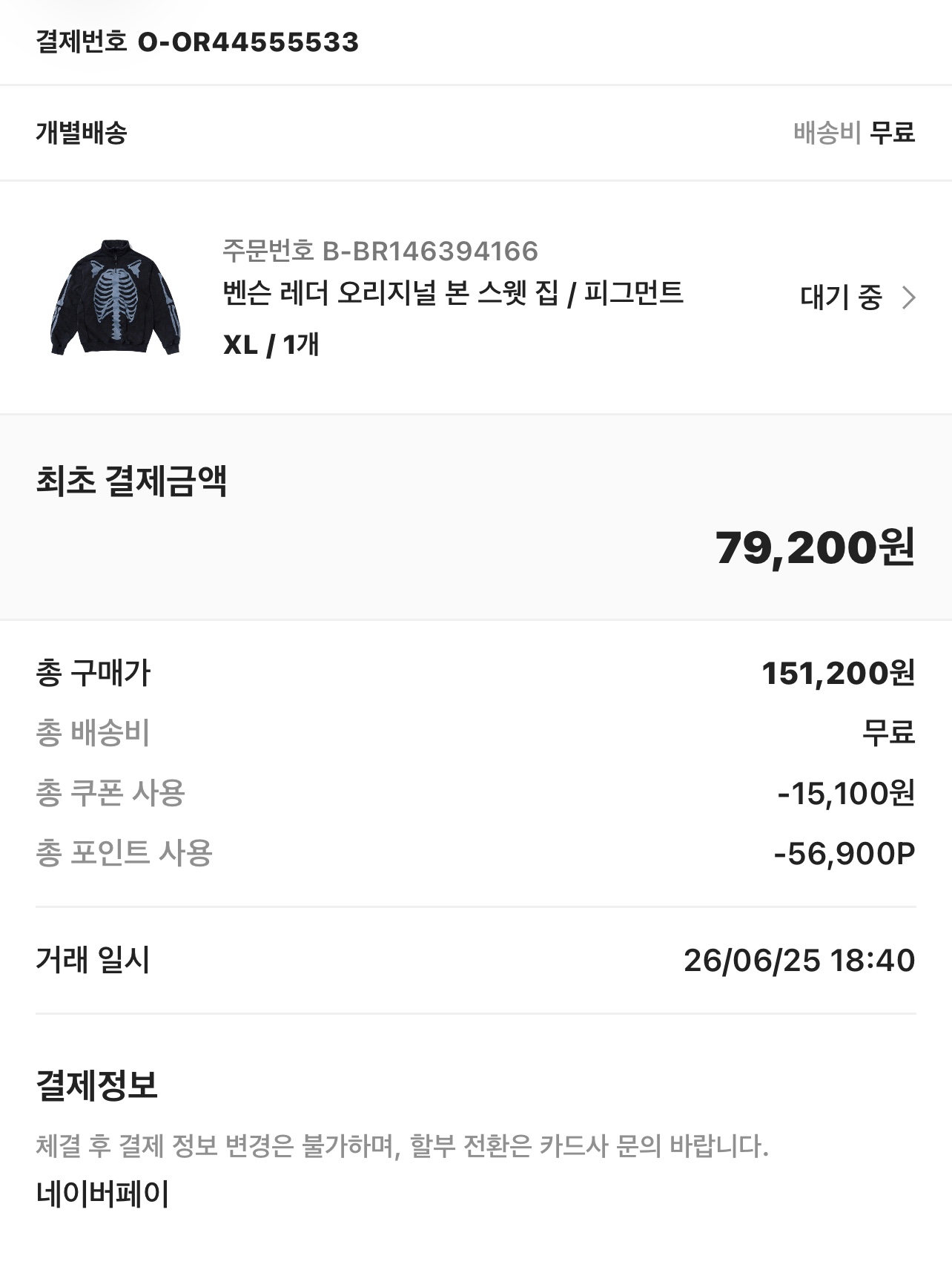Tap the 총 쿠폰 사용 row

(x=476, y=793)
